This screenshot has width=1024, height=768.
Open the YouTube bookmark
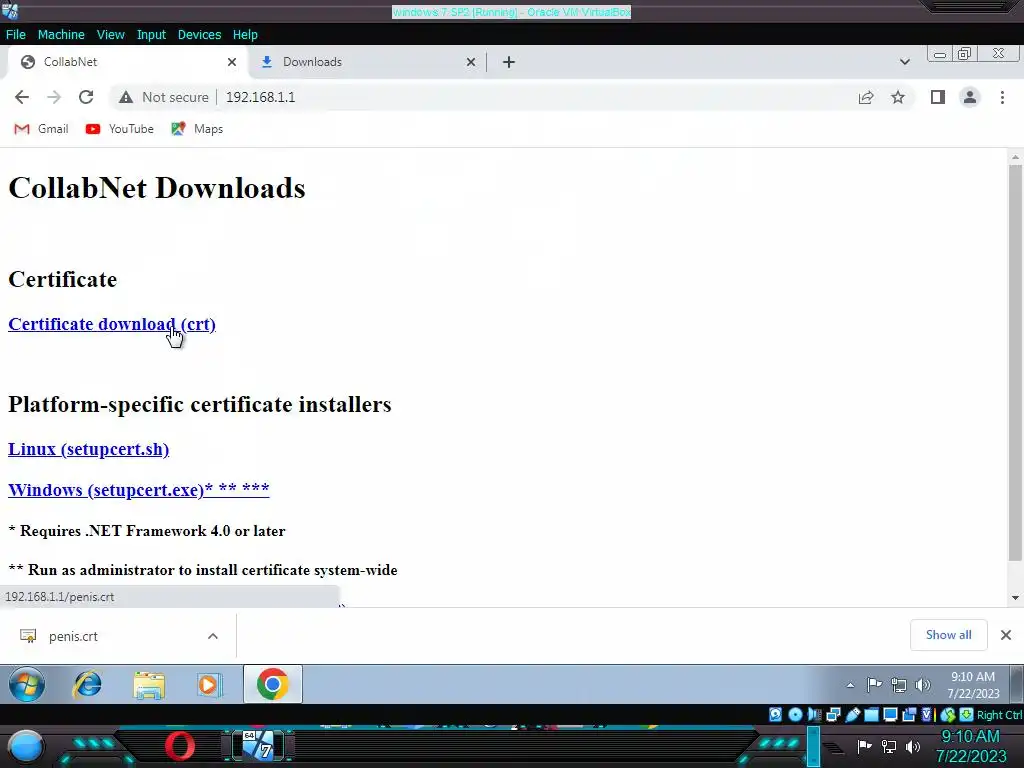coord(120,129)
